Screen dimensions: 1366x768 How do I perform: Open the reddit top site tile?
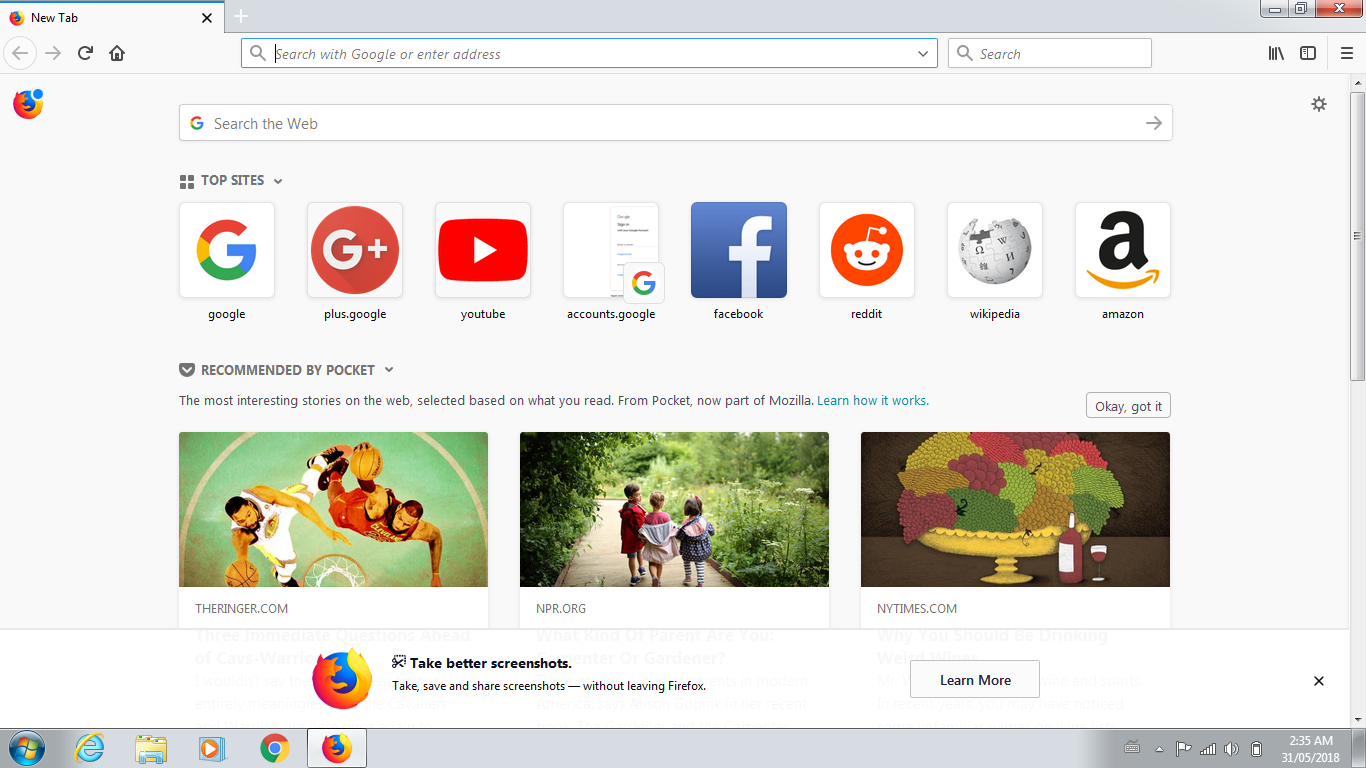point(867,250)
